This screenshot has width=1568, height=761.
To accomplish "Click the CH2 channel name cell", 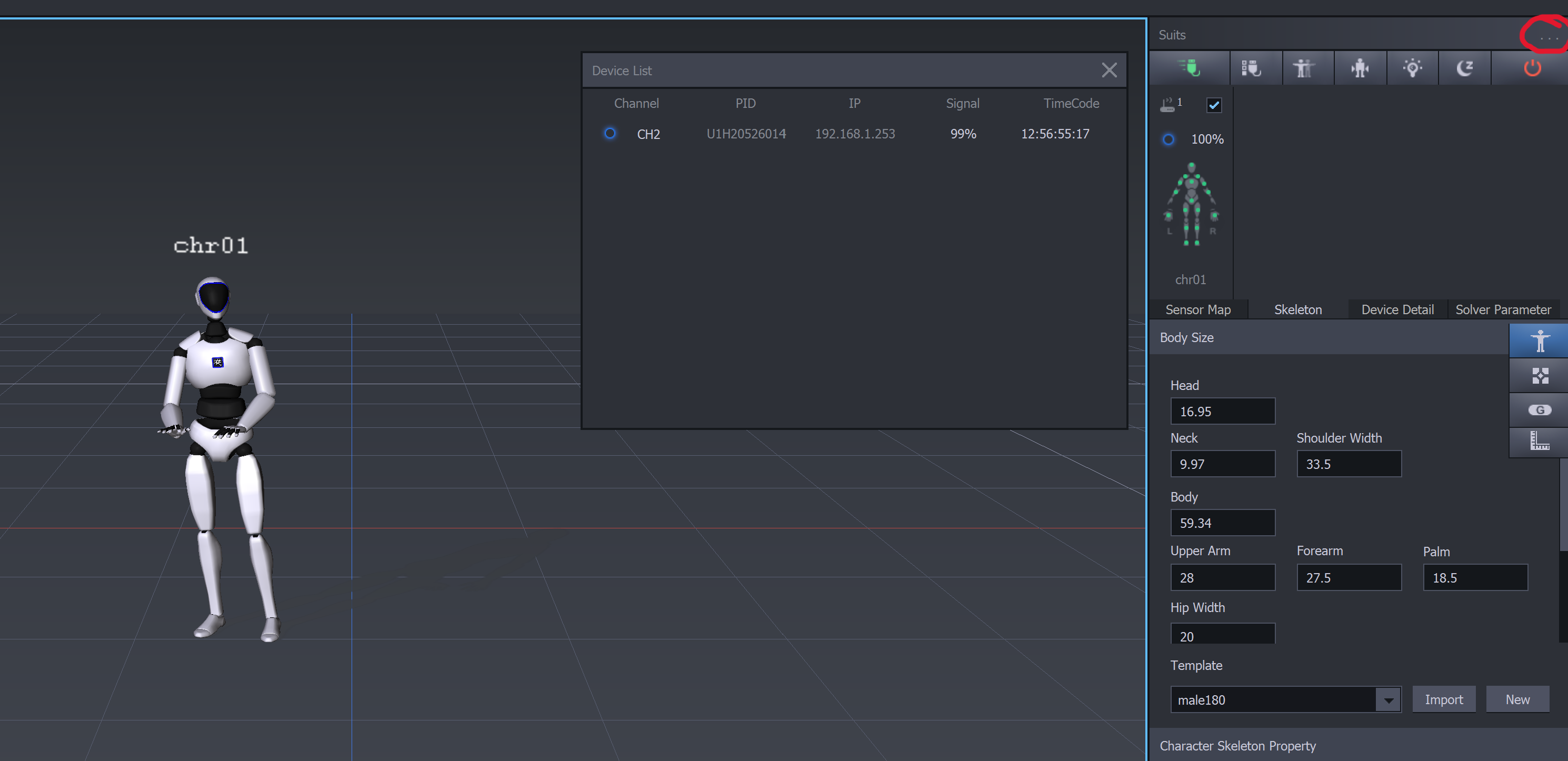I will [x=648, y=134].
